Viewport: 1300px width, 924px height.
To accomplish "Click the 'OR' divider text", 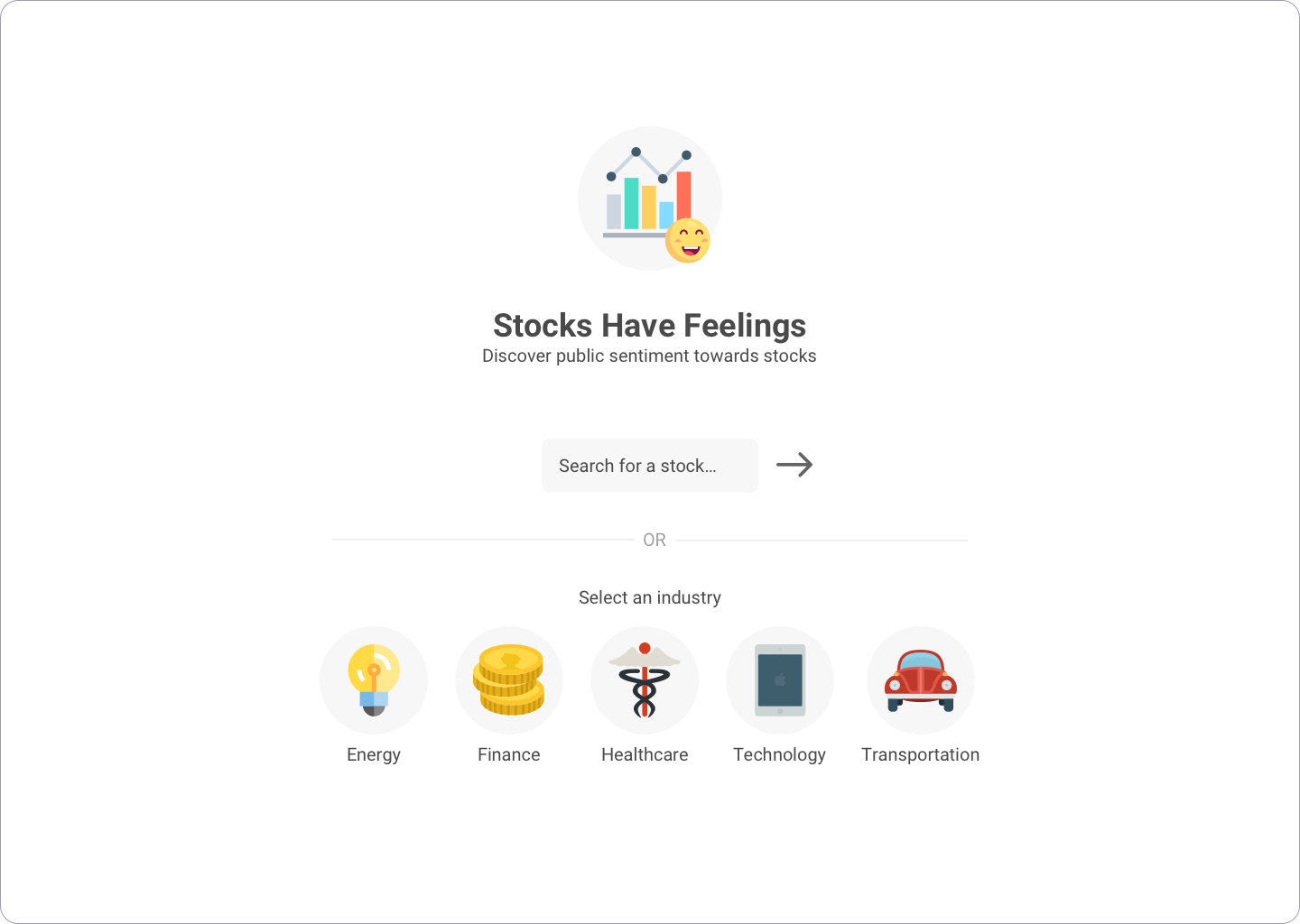I will point(655,540).
